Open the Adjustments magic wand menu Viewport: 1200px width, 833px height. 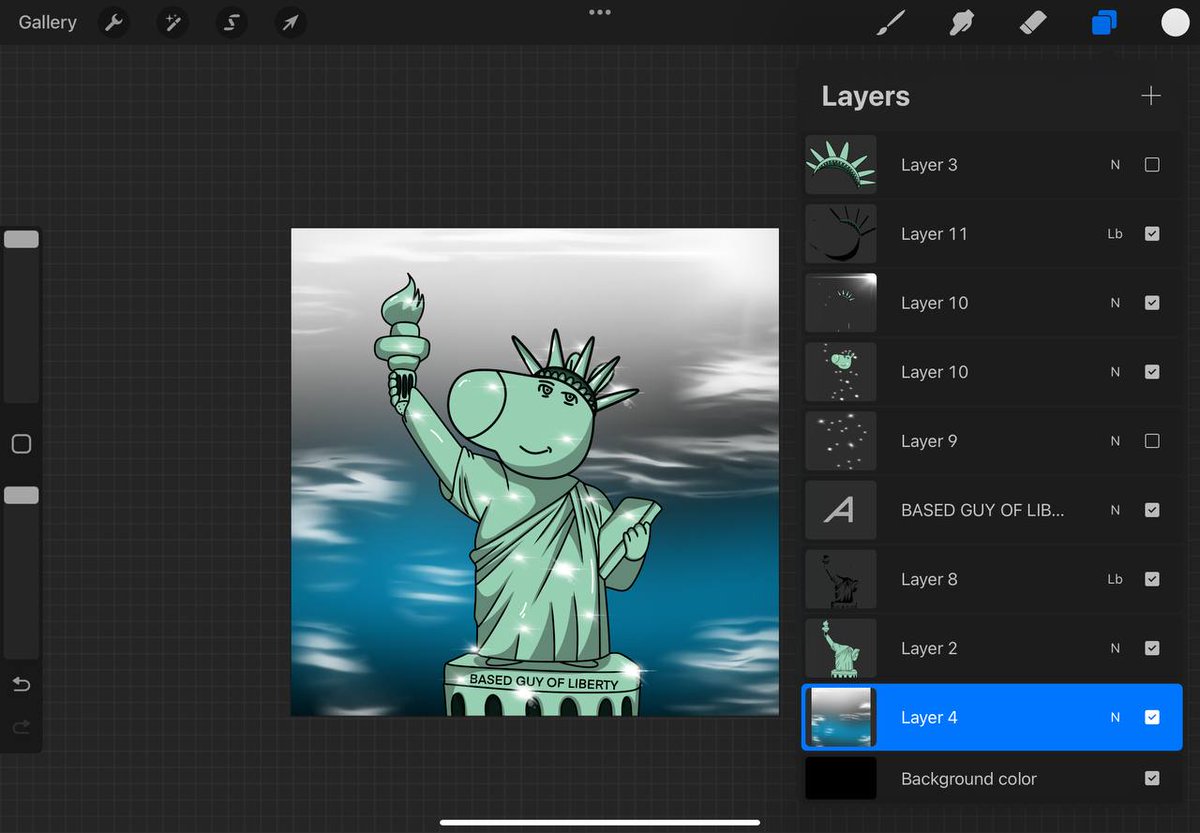pos(173,22)
